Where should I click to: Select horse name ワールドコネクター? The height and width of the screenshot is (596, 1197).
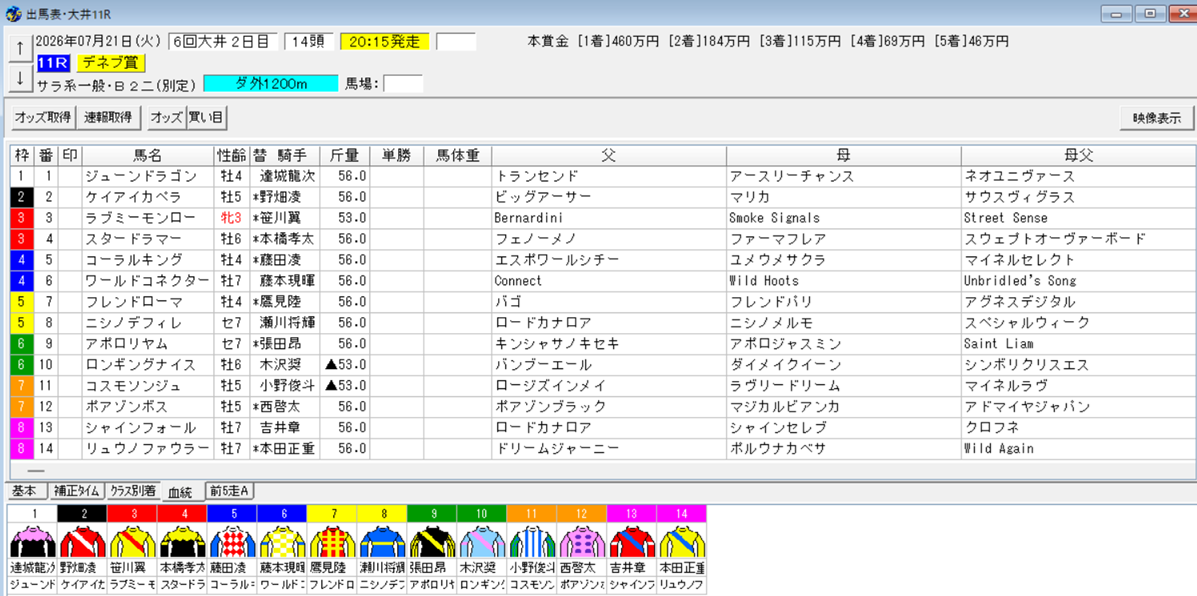tap(147, 281)
